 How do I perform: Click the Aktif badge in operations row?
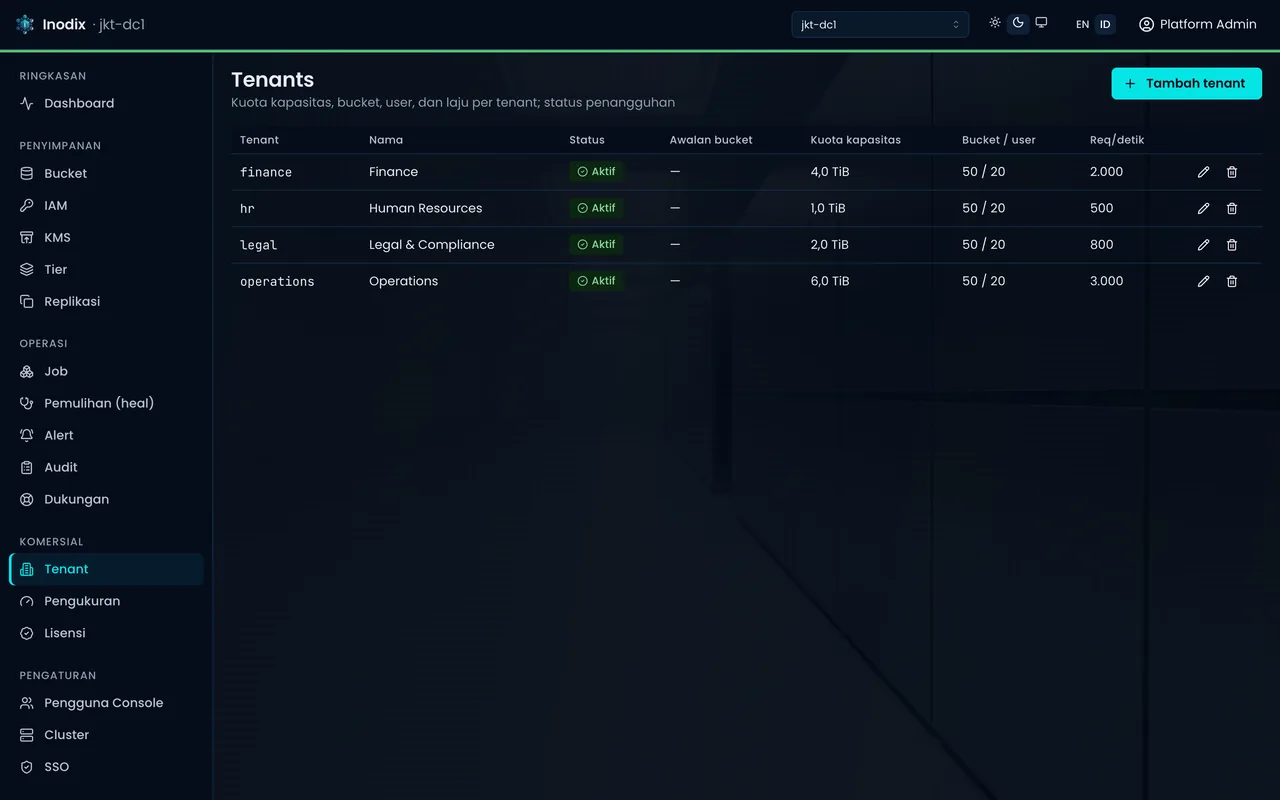pyautogui.click(x=596, y=281)
